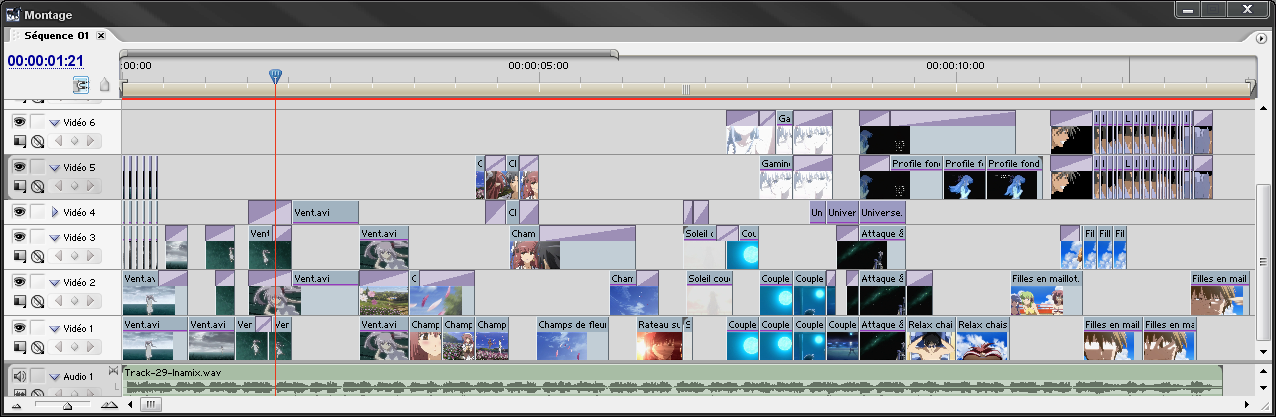Toggle lock box on Vidéo 6
The height and width of the screenshot is (417, 1276).
point(37,121)
